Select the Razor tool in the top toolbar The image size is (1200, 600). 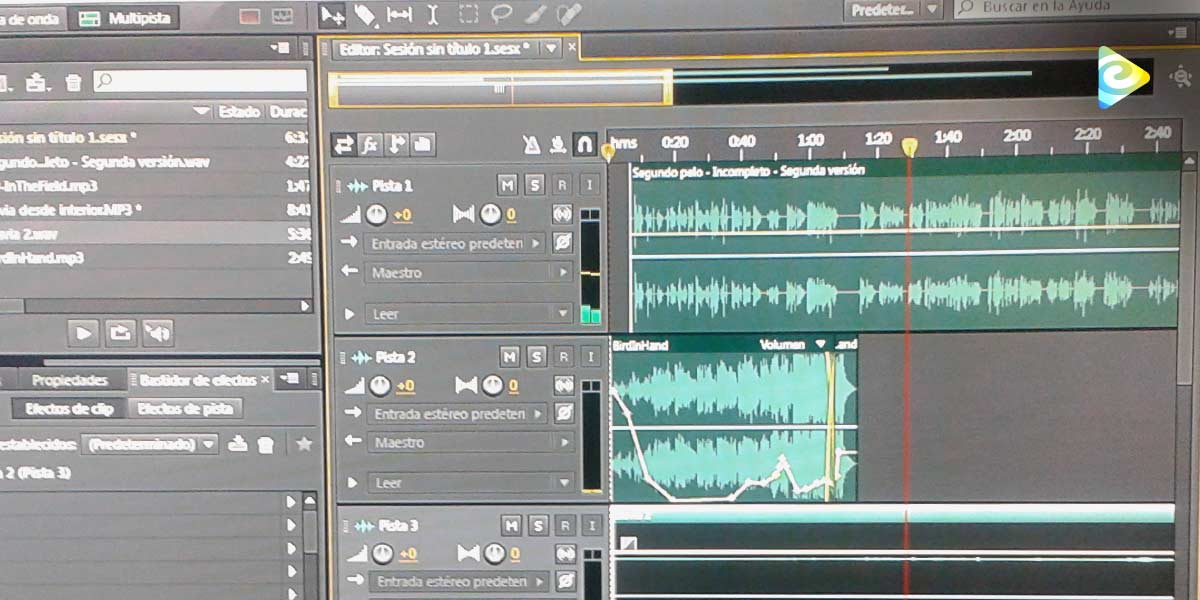(x=365, y=14)
